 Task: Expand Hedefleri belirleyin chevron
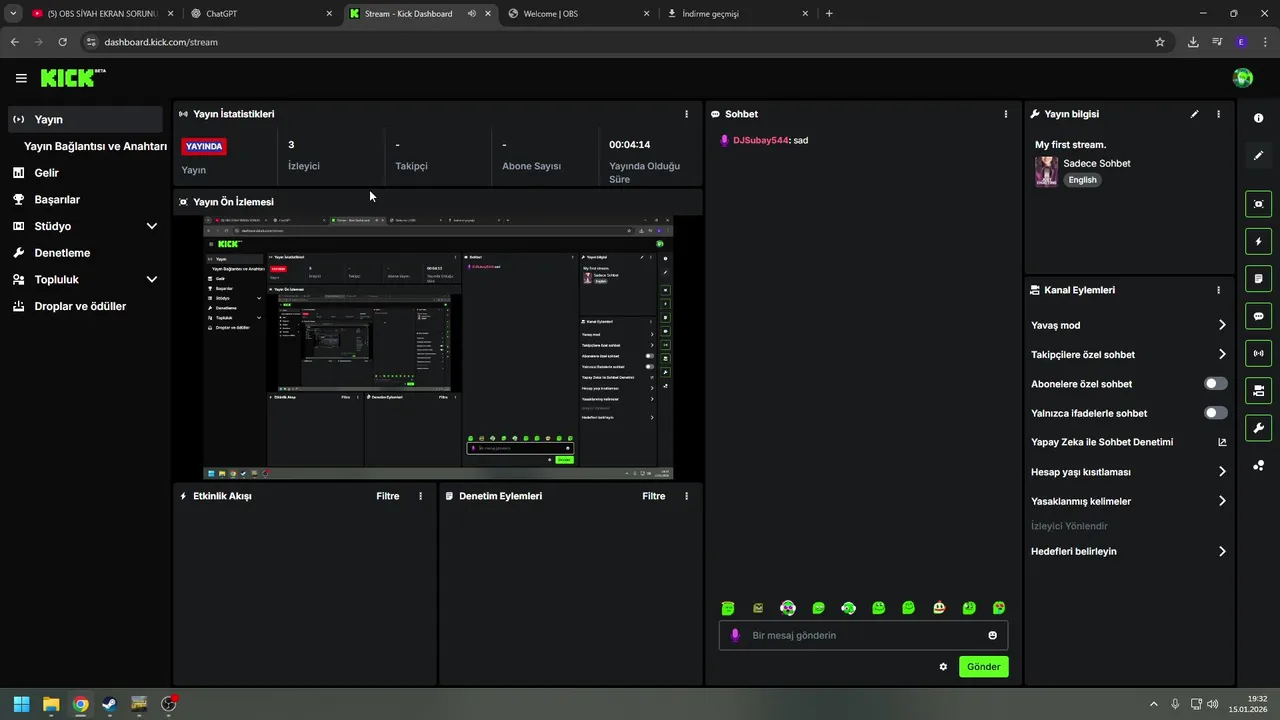coord(1222,551)
